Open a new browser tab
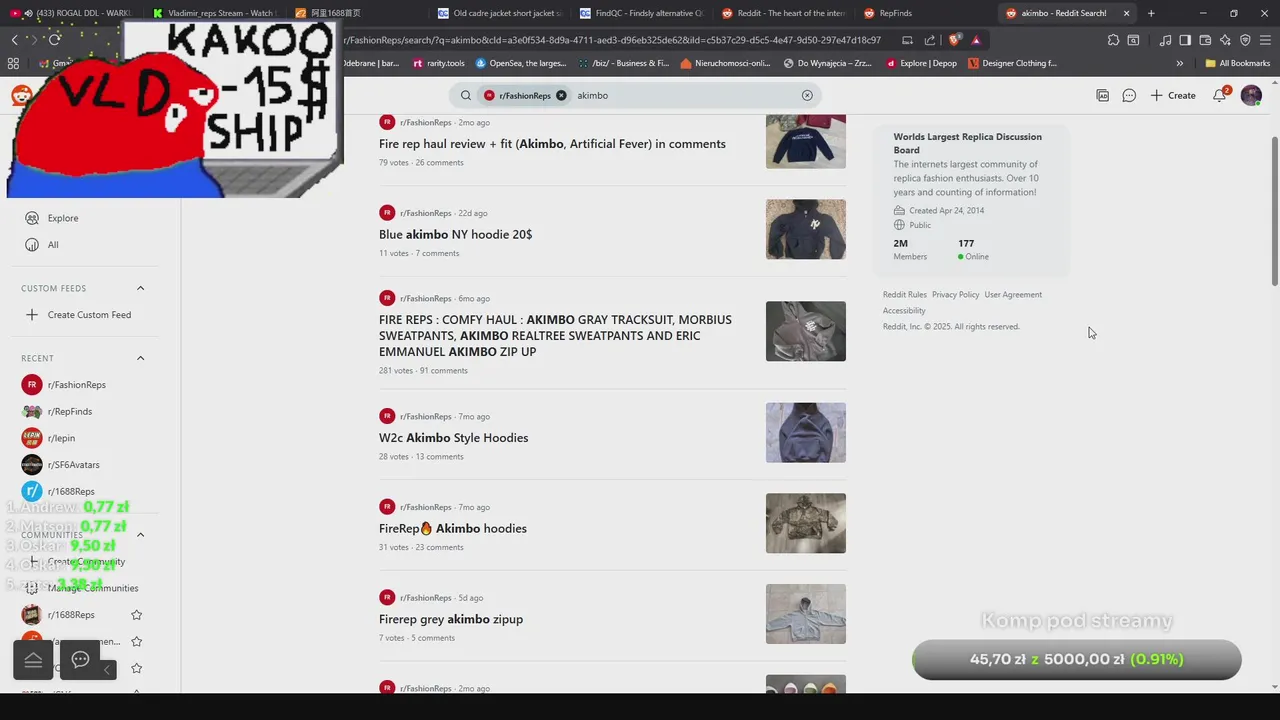The height and width of the screenshot is (720, 1280). click(x=1151, y=13)
